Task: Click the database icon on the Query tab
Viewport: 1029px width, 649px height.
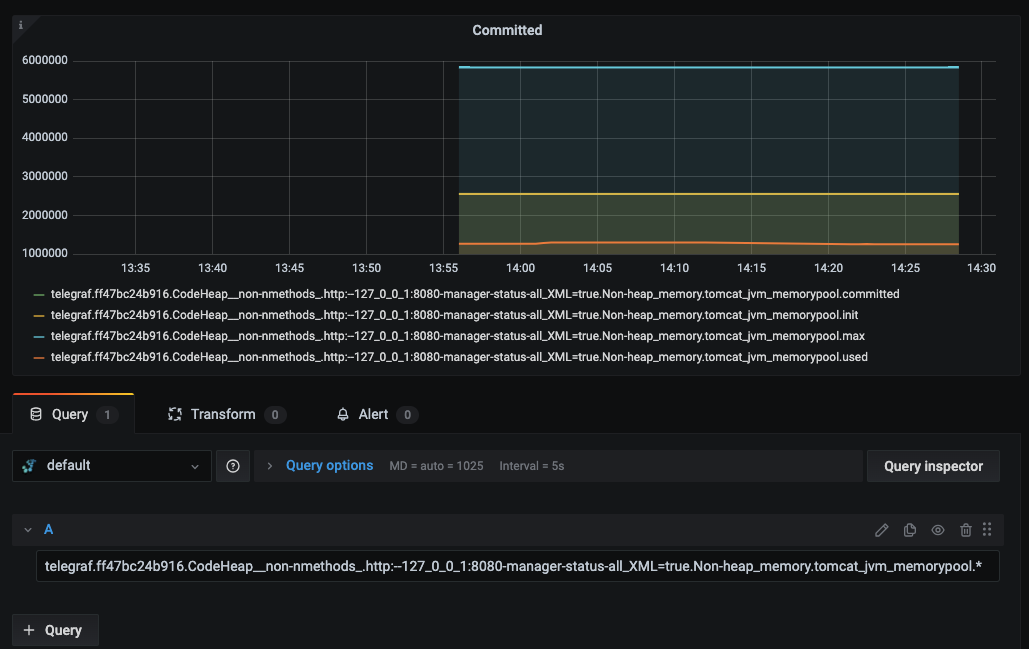Action: click(x=36, y=414)
